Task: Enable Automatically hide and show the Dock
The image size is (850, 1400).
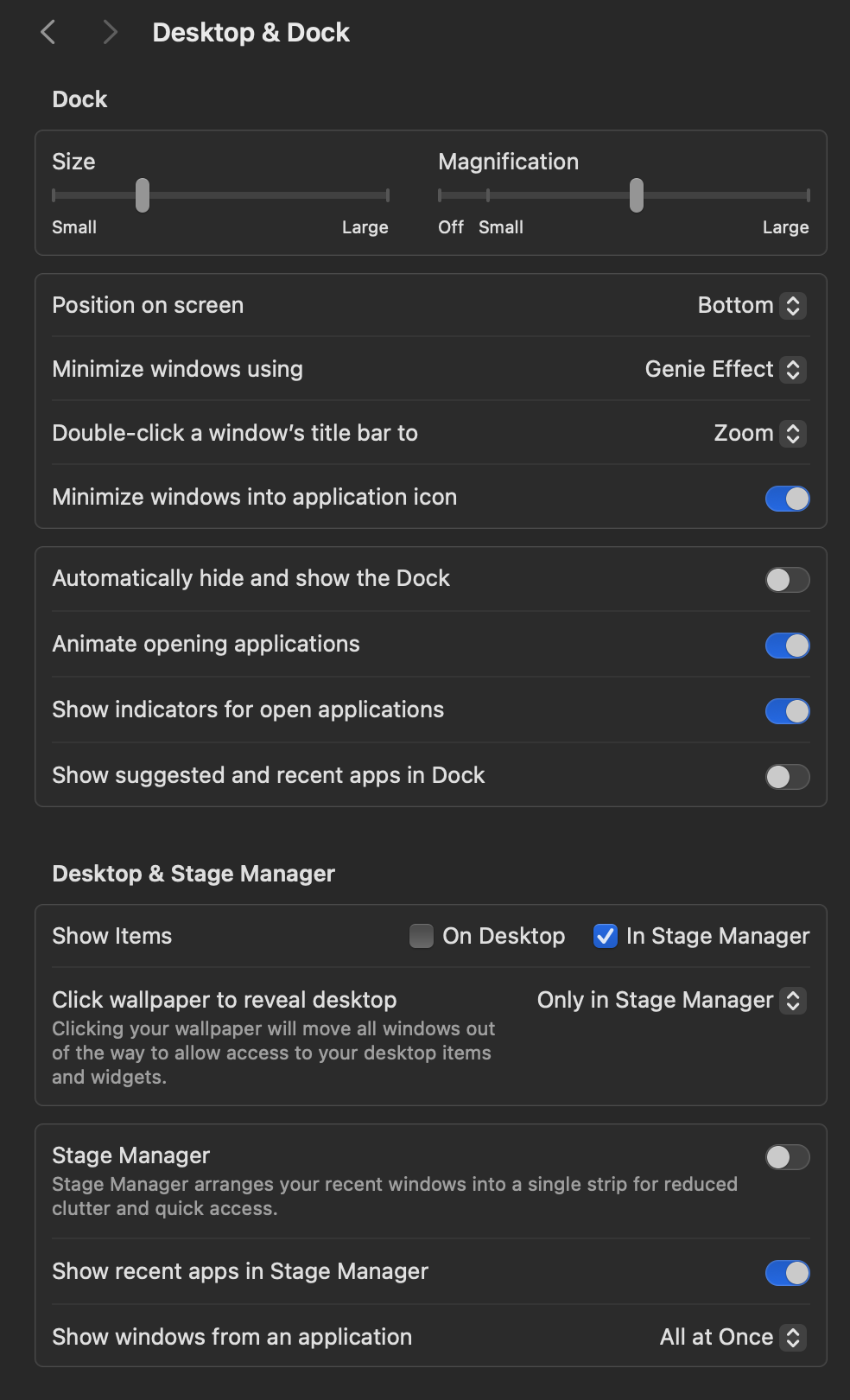Action: [x=787, y=580]
